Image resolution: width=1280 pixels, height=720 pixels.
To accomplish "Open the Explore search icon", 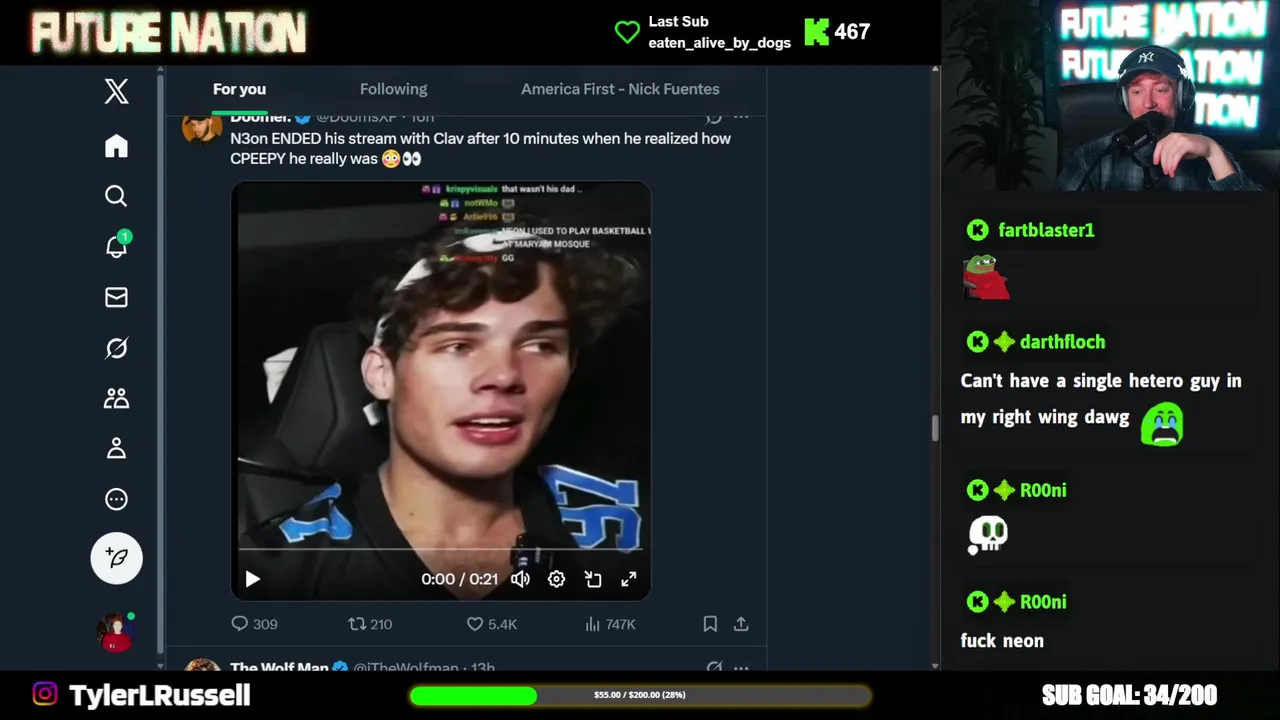I will click(x=116, y=196).
